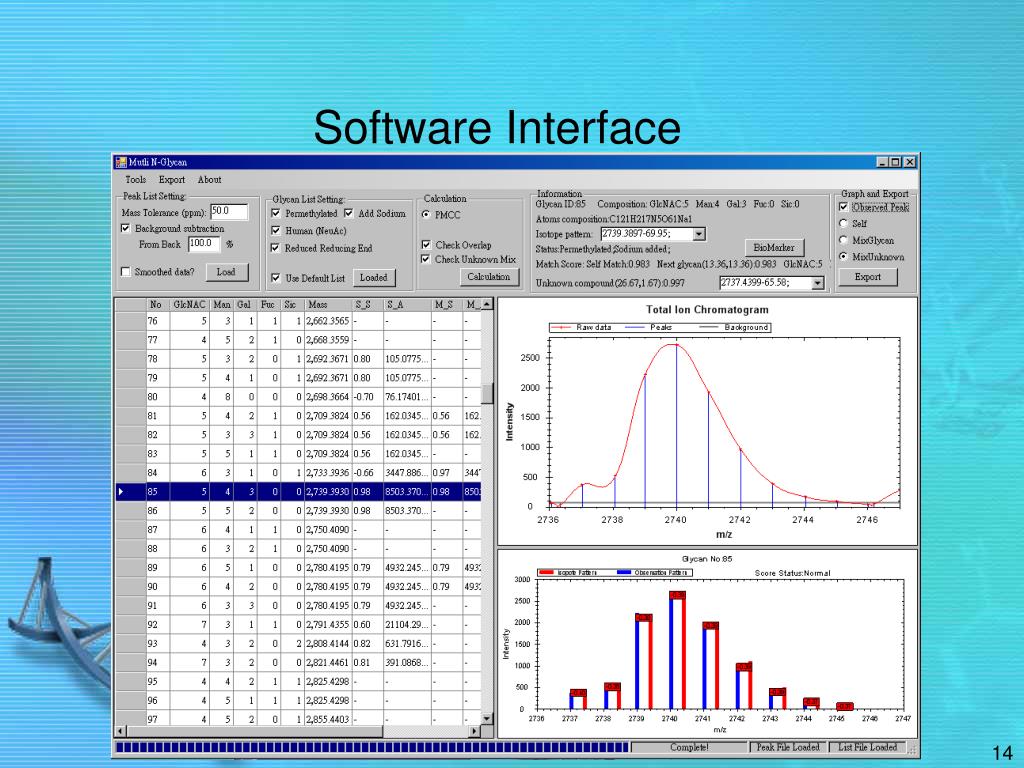This screenshot has width=1024, height=768.
Task: Click the row selector arrow for row 85
Action: [x=123, y=491]
